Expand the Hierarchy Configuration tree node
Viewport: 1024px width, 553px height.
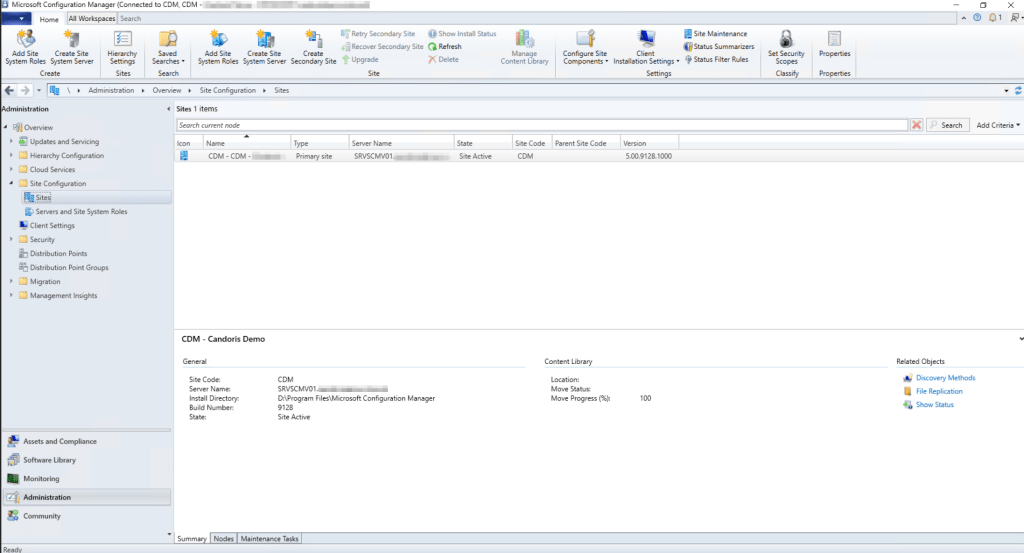pyautogui.click(x=11, y=156)
